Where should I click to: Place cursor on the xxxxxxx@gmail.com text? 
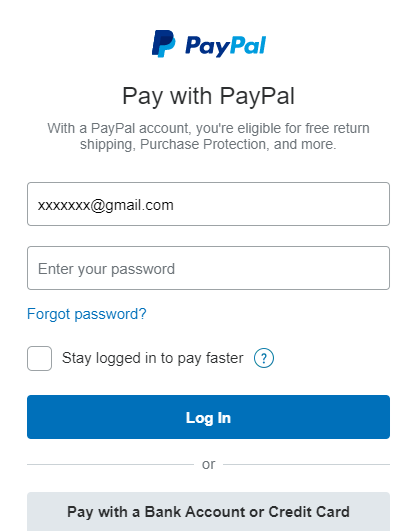click(105, 205)
